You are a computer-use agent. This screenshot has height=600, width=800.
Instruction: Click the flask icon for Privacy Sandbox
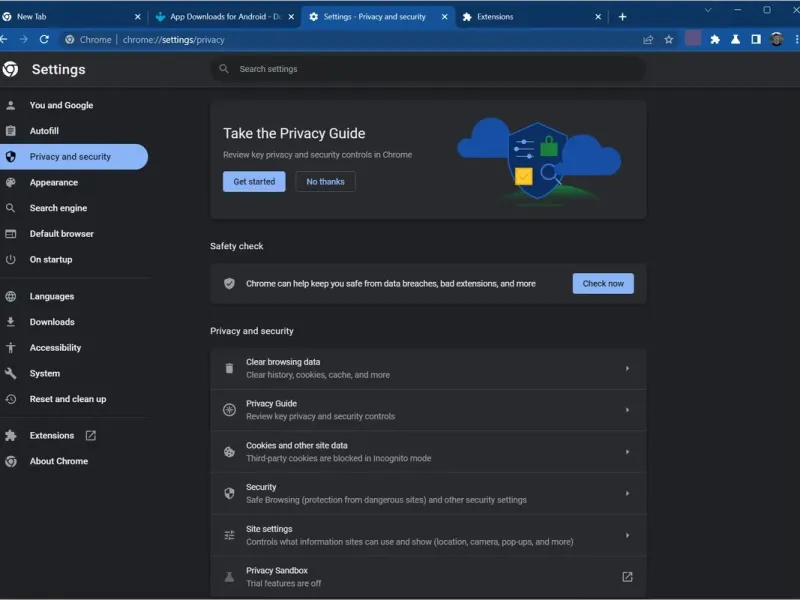click(x=229, y=577)
